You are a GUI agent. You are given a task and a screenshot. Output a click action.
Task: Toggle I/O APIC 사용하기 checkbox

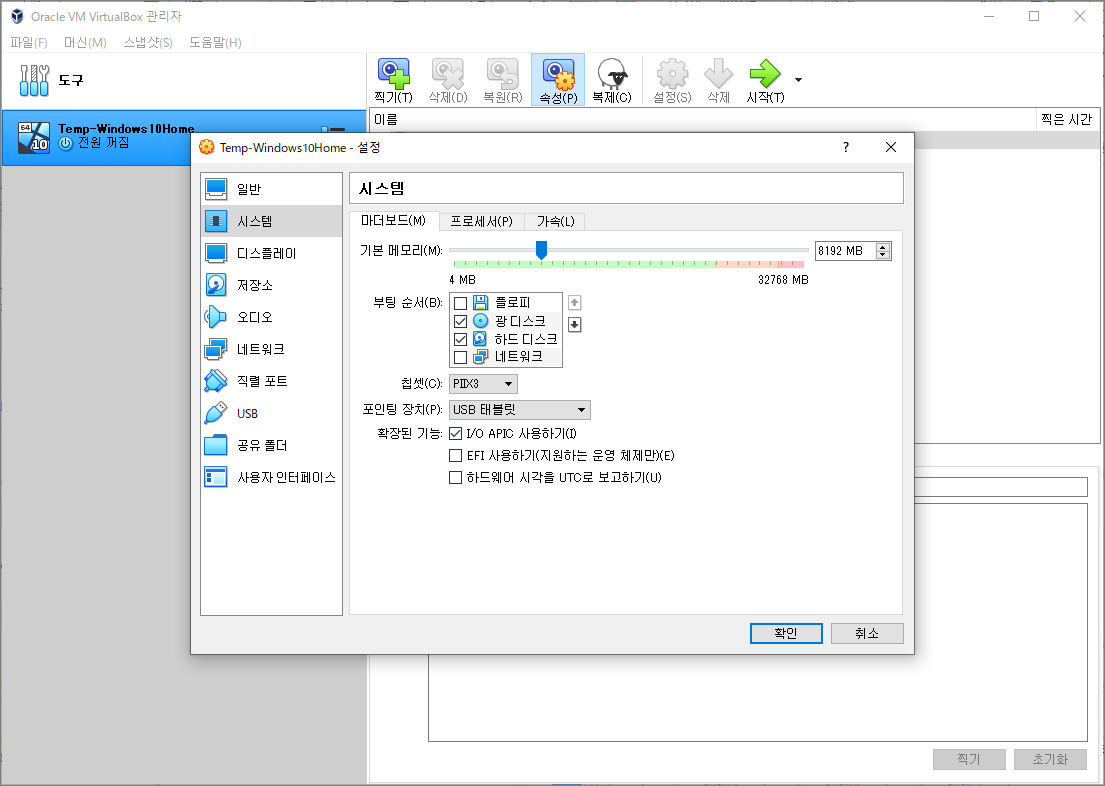coord(455,434)
